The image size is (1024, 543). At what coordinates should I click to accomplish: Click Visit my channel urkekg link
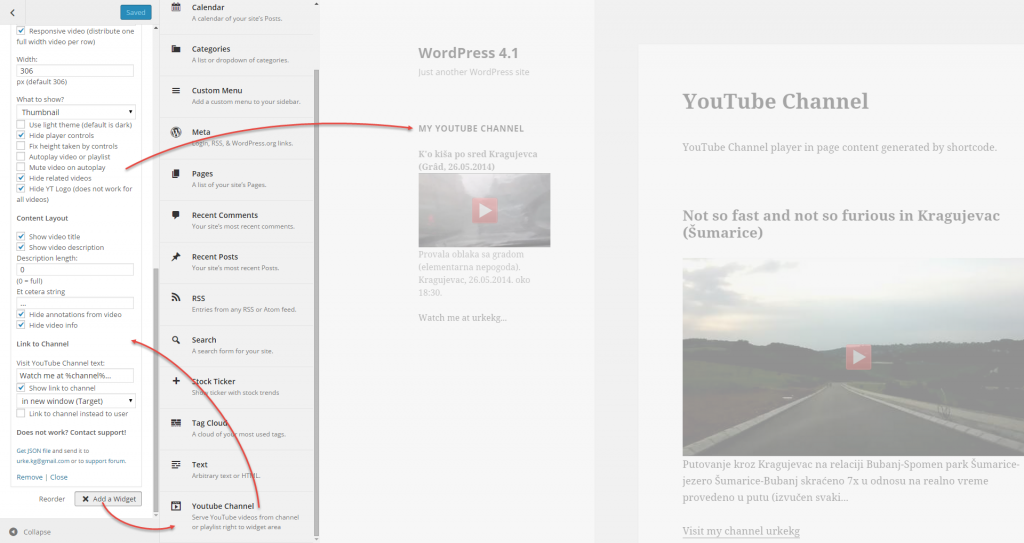click(x=741, y=531)
